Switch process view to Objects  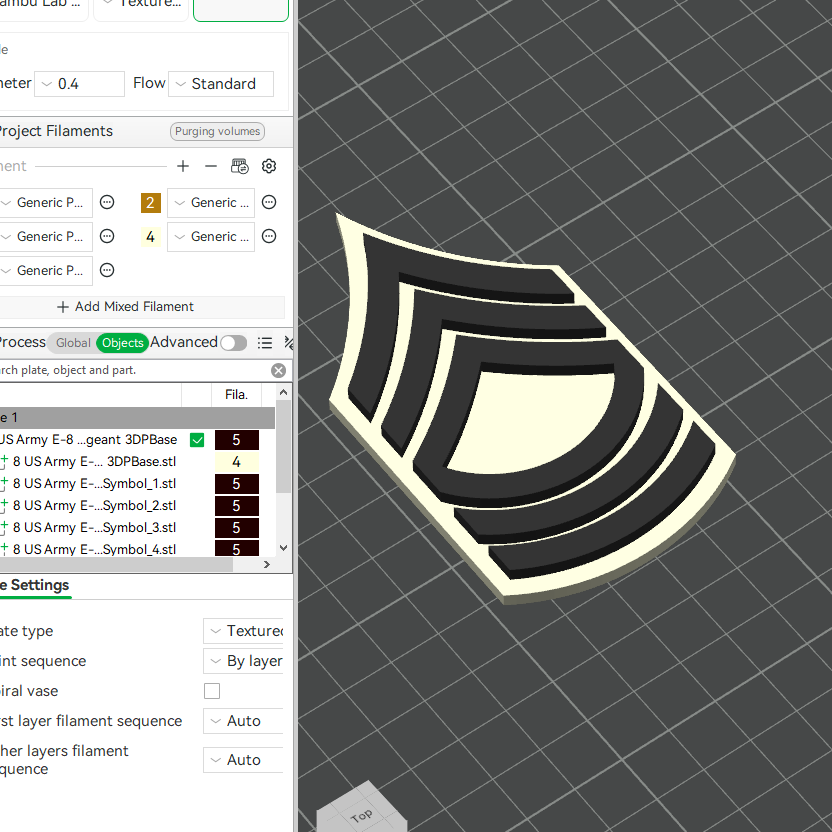(123, 343)
